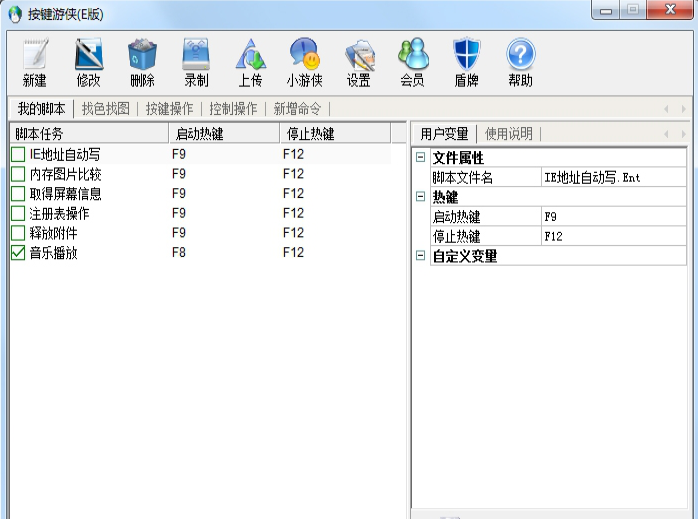698x519 pixels.
Task: Click the app icon in the title bar
Action: (x=15, y=14)
